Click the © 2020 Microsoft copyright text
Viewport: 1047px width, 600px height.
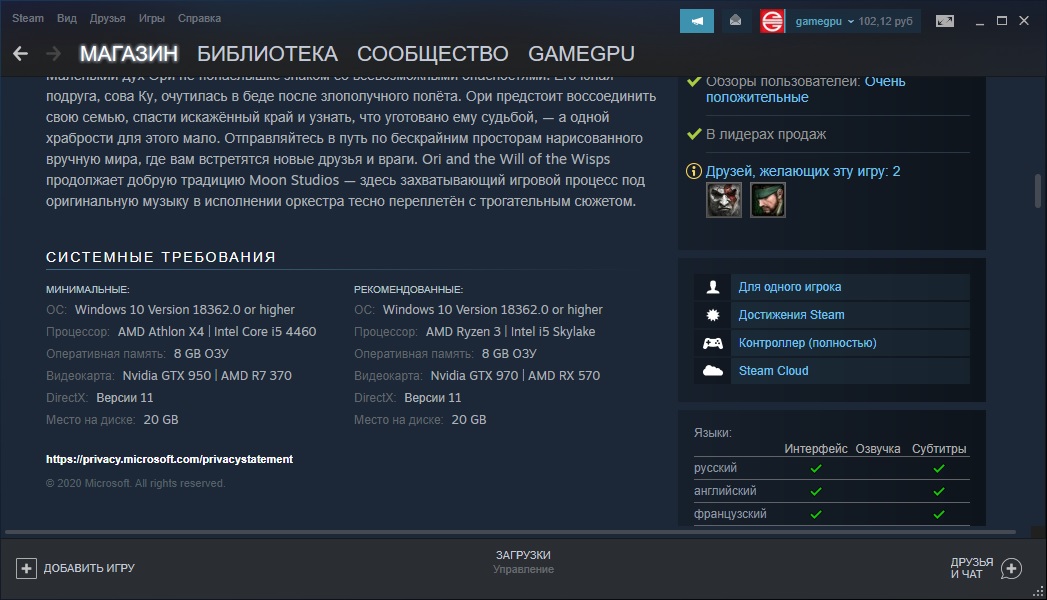[x=136, y=483]
